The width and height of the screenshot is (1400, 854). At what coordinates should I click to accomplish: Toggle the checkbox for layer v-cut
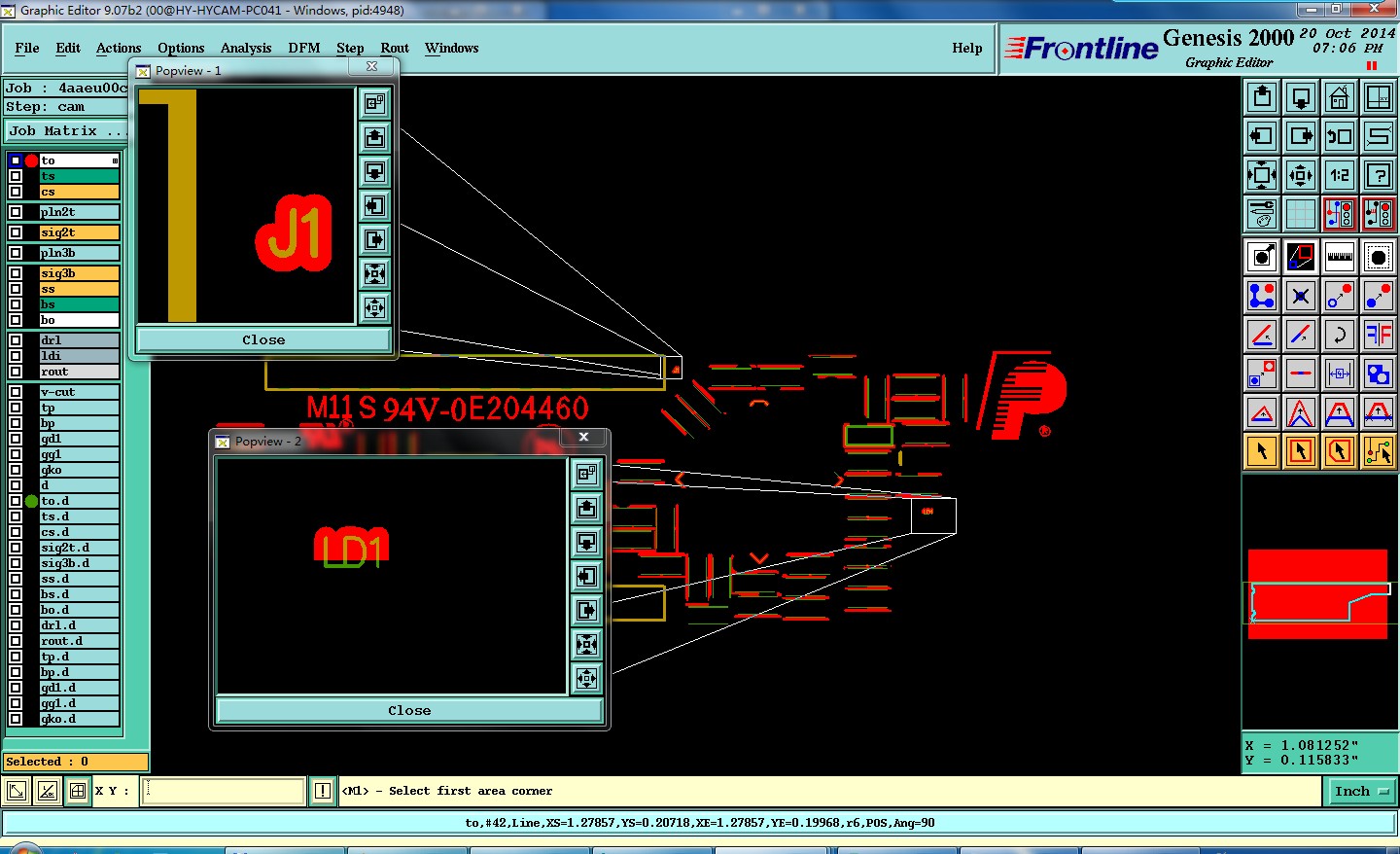tap(16, 392)
